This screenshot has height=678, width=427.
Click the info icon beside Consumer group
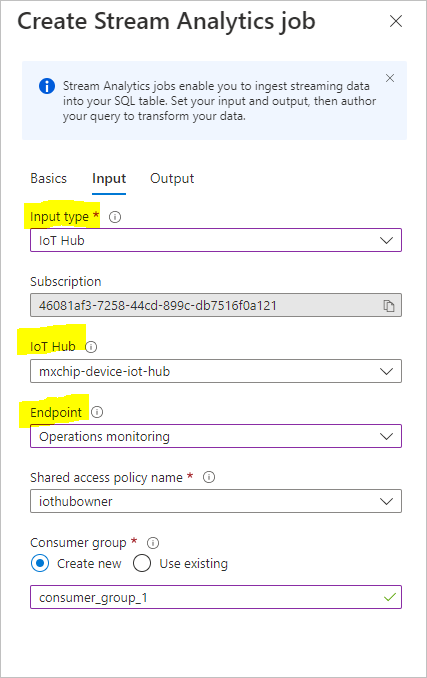click(x=153, y=542)
